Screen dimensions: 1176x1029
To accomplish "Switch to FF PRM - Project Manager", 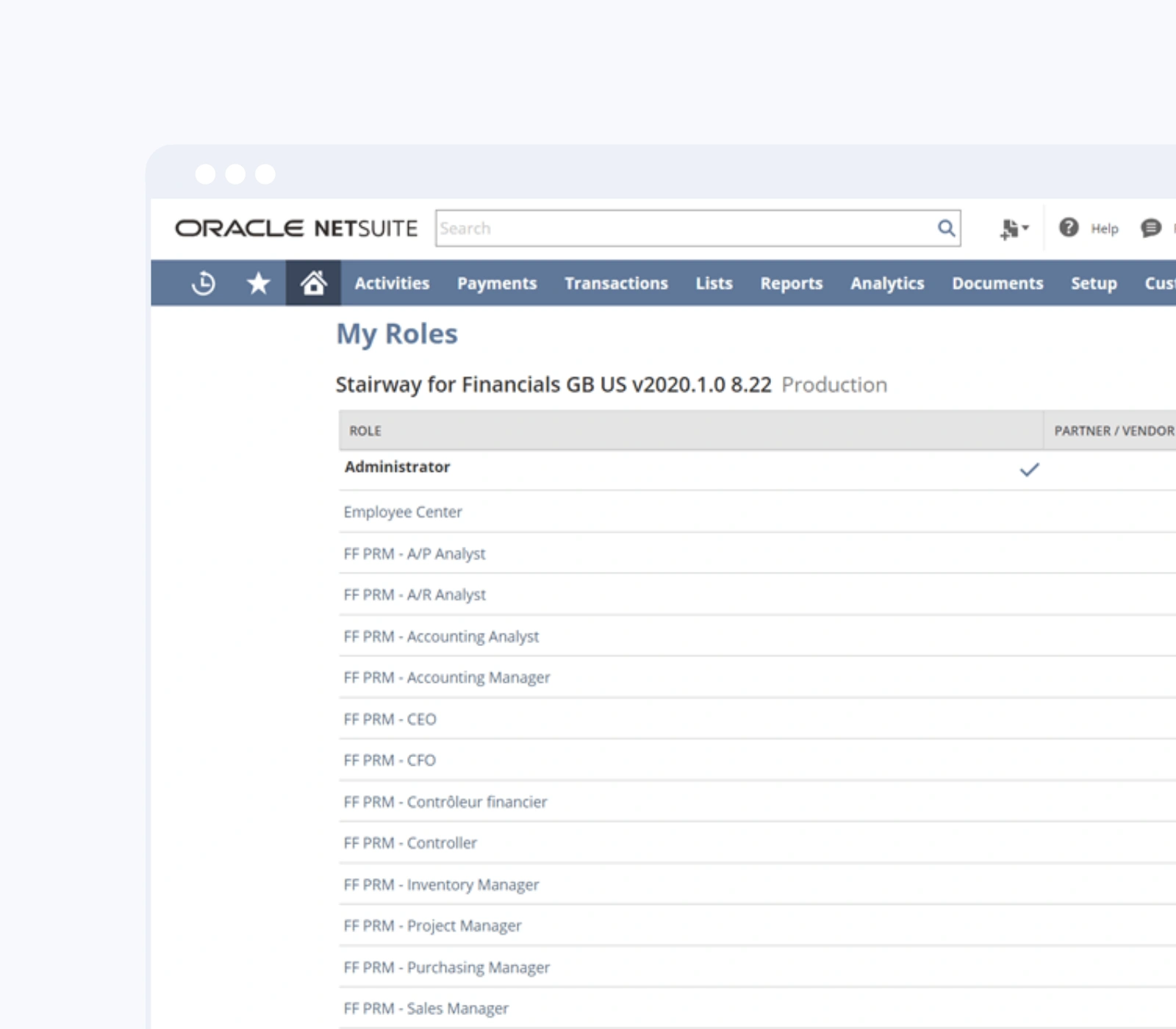I will [x=432, y=925].
